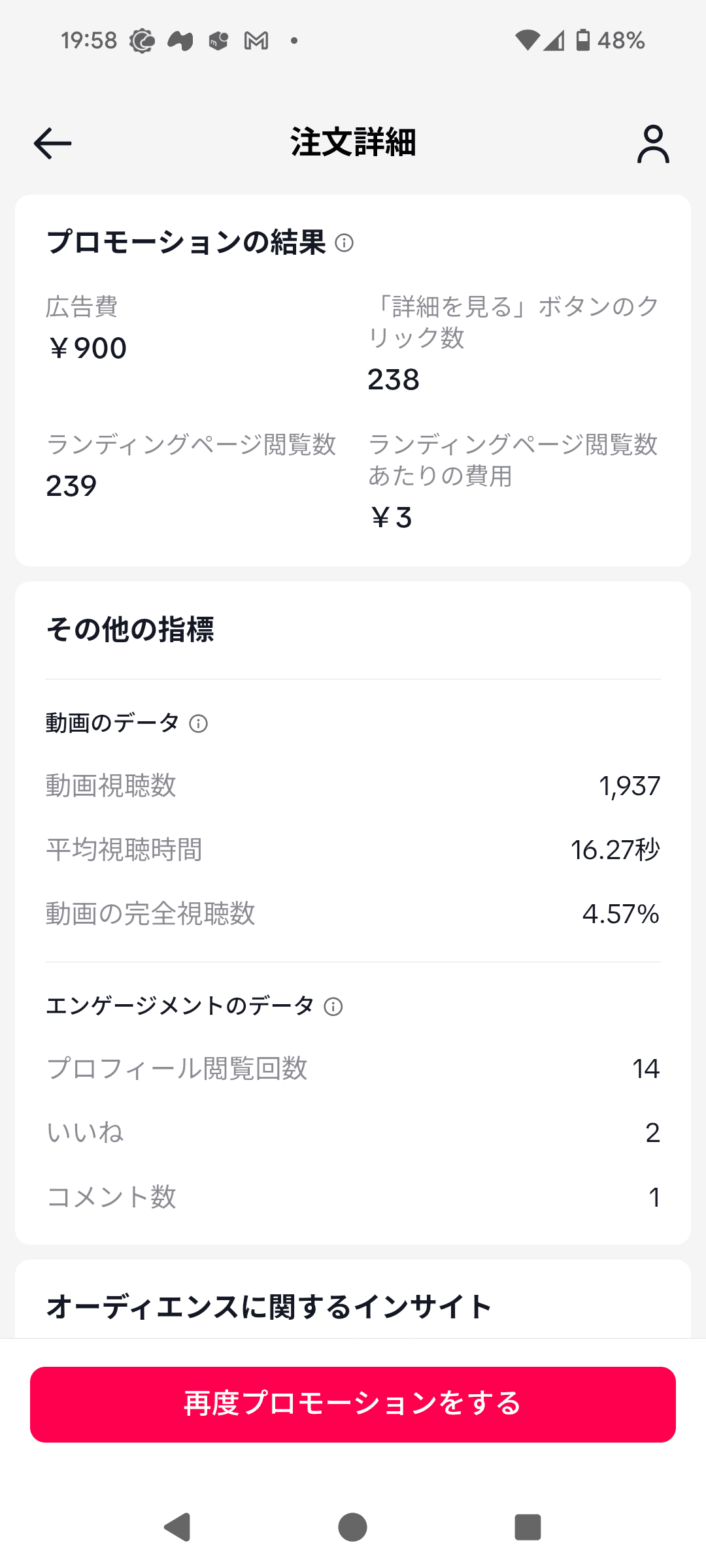Tap info icon beside プロモーションの結果
This screenshot has height=1568, width=706.
click(x=345, y=243)
